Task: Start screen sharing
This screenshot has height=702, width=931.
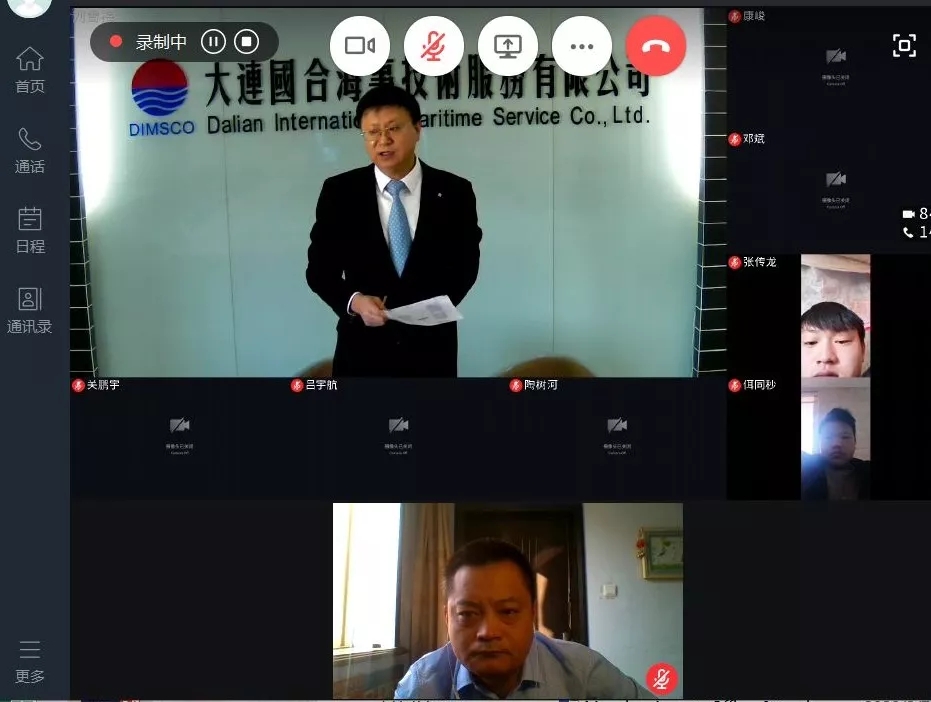Action: point(508,46)
